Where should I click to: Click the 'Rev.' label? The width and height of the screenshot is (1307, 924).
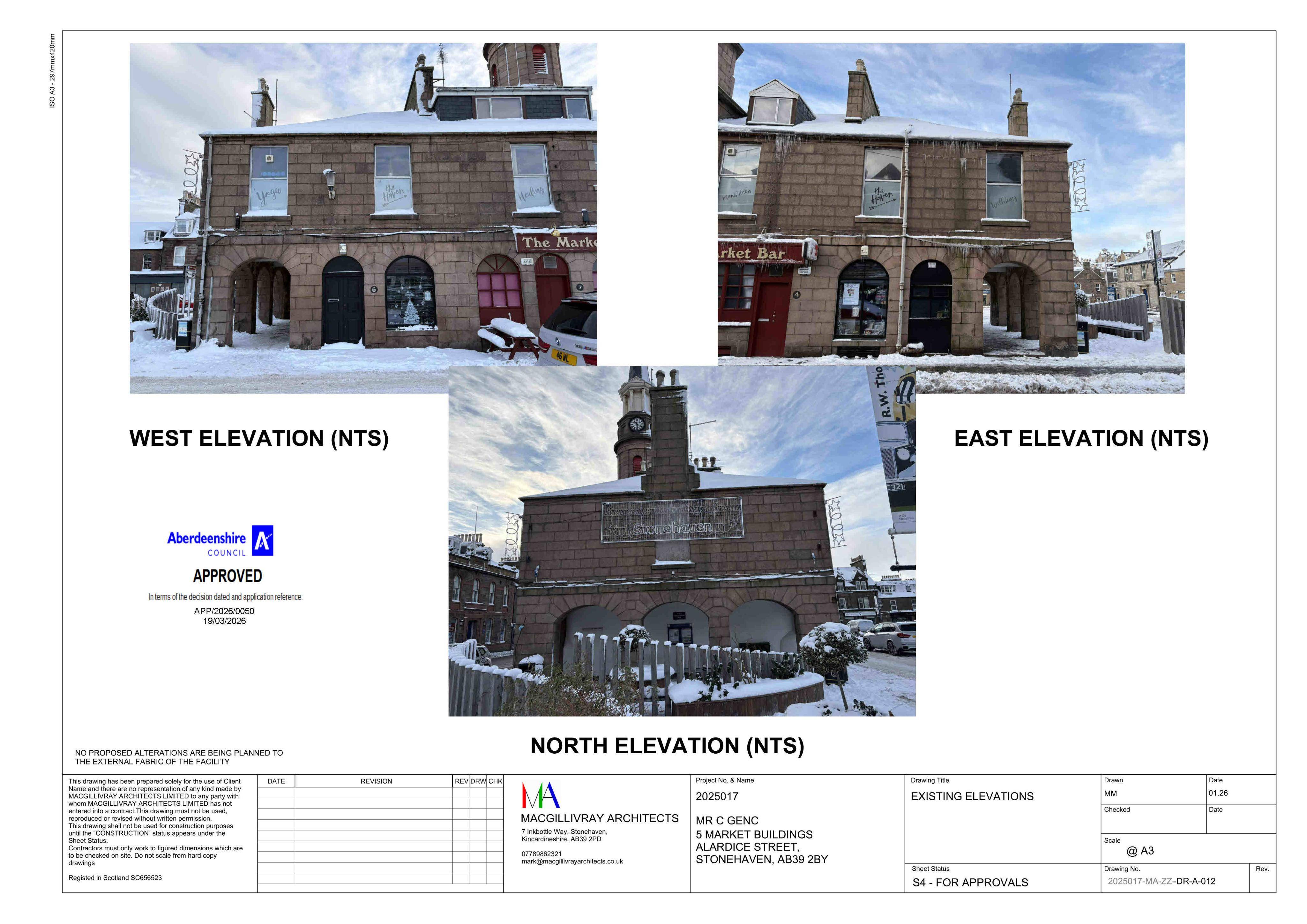click(x=1262, y=869)
